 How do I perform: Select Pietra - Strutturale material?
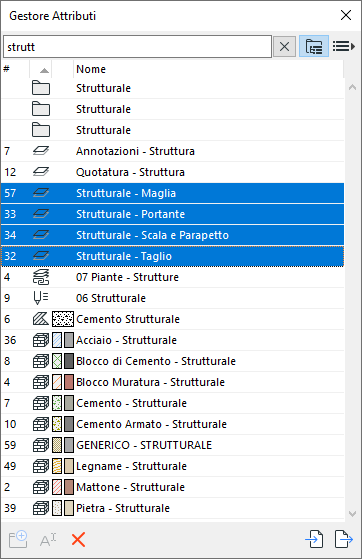point(173,508)
